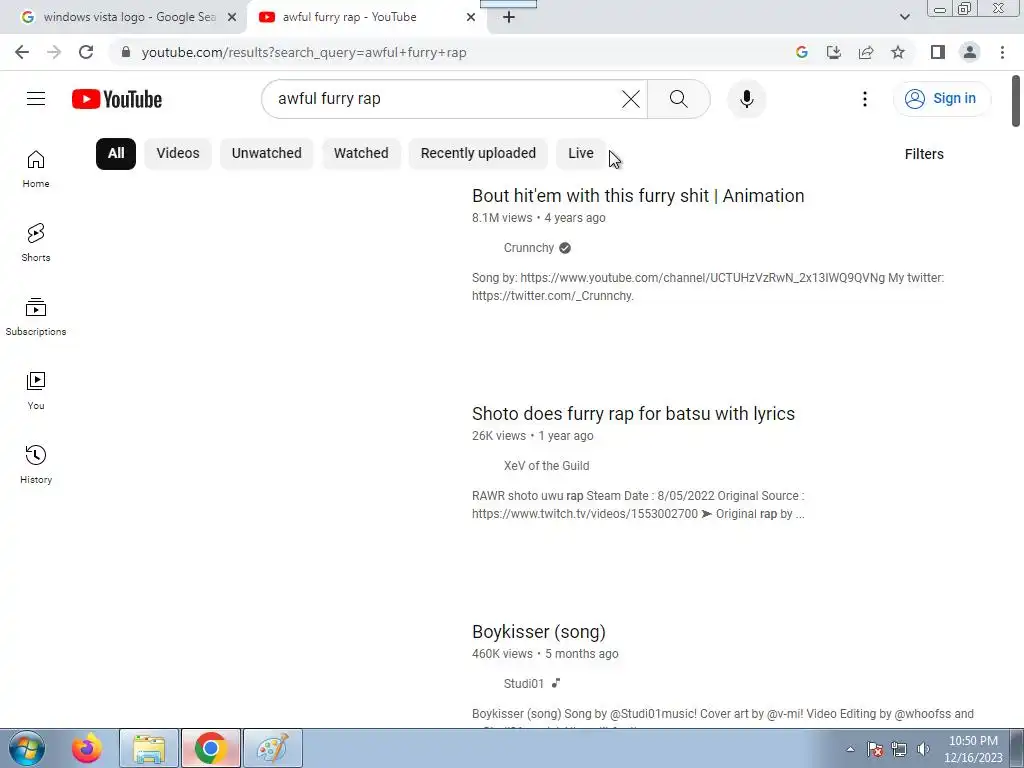1024x768 pixels.
Task: Open Boykisser (song) video title
Action: 539,632
